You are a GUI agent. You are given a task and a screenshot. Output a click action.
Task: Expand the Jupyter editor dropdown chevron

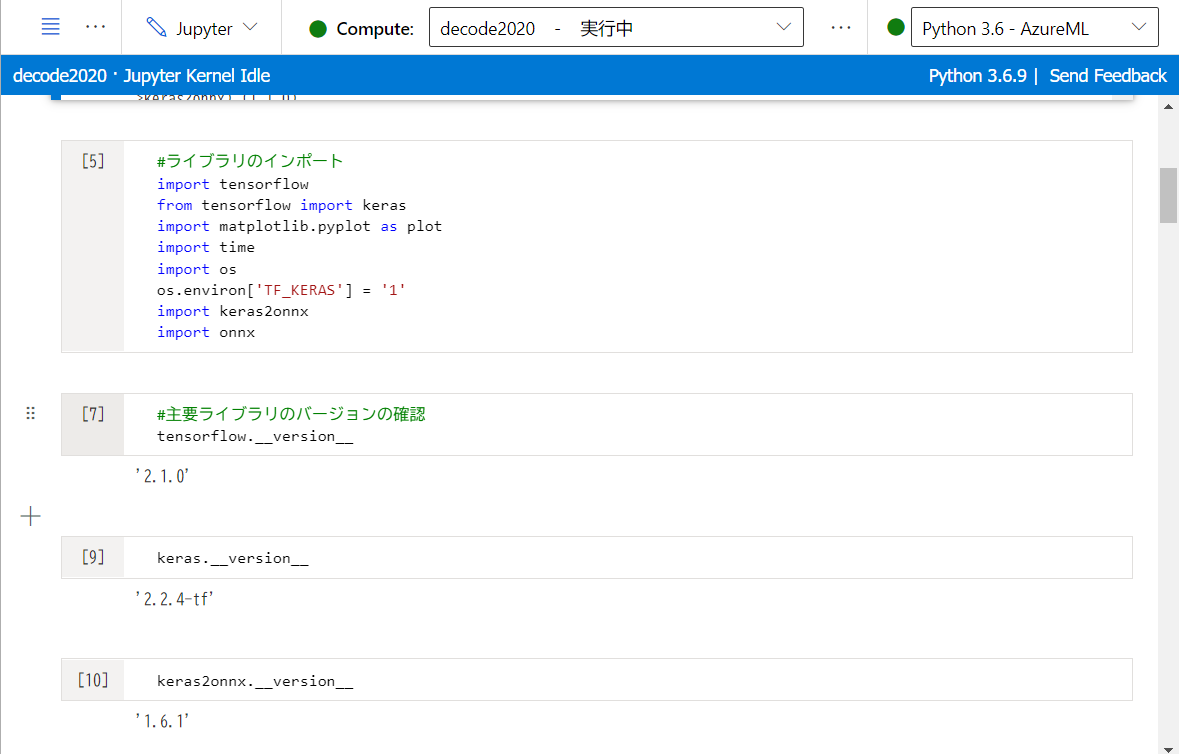point(250,27)
